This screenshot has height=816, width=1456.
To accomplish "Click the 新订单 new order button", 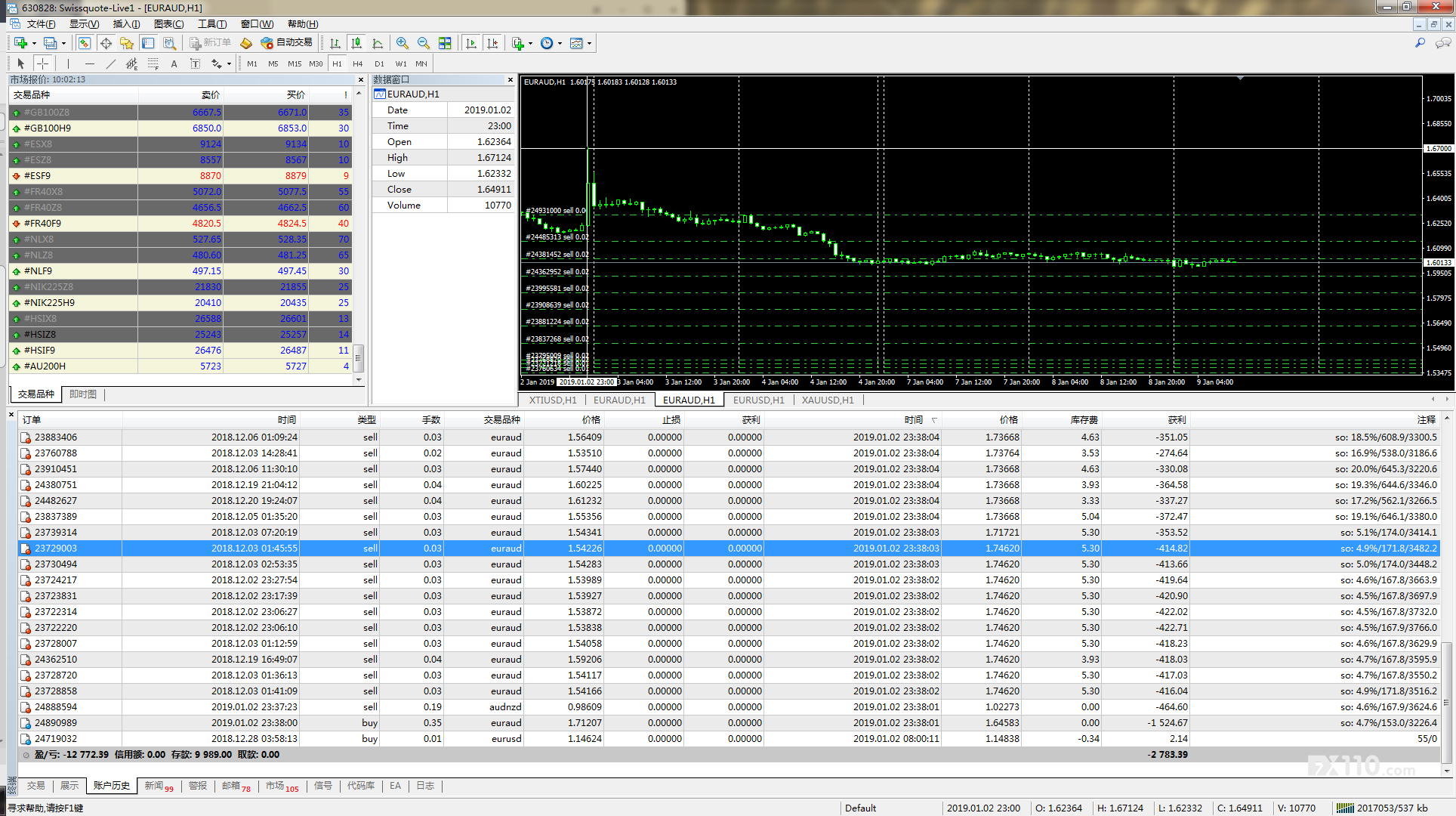I will 210,43.
